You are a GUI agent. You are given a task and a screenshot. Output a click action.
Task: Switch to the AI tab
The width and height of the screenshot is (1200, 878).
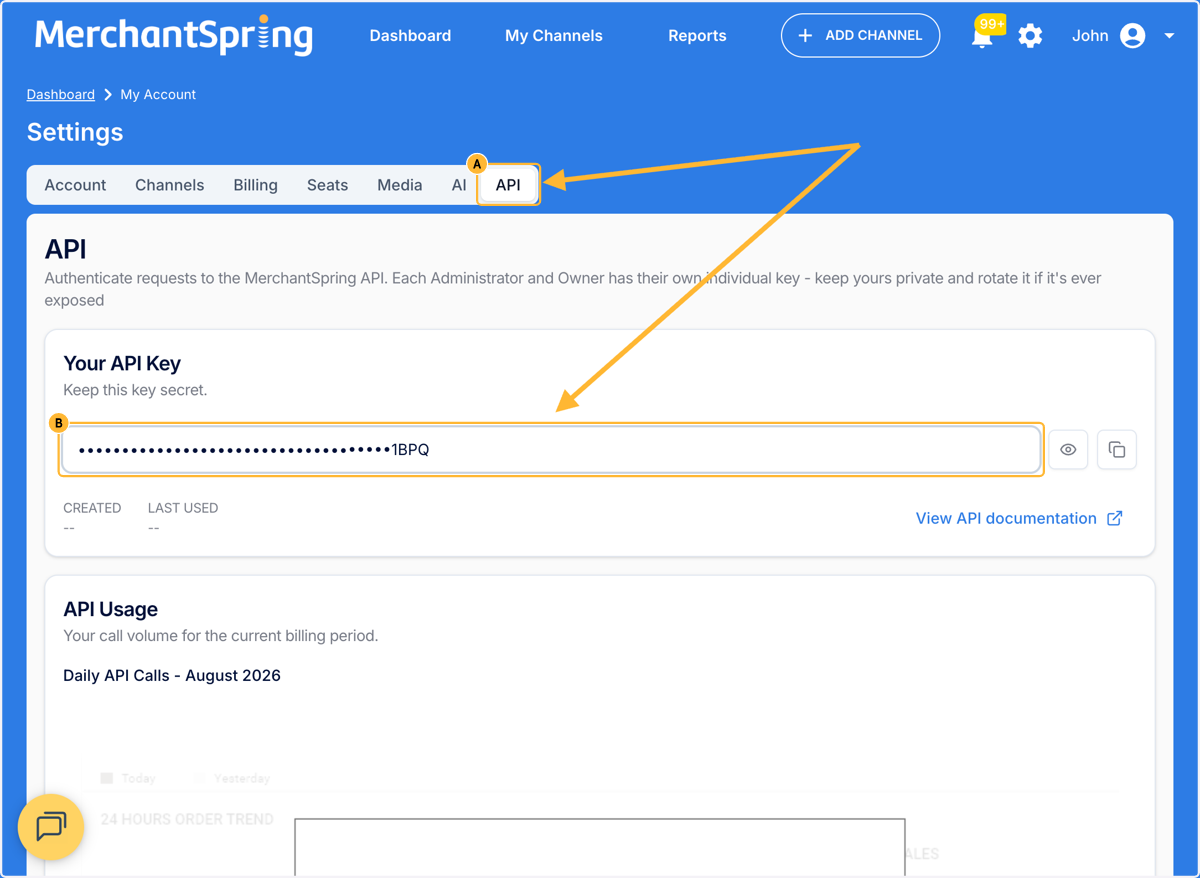click(x=459, y=185)
